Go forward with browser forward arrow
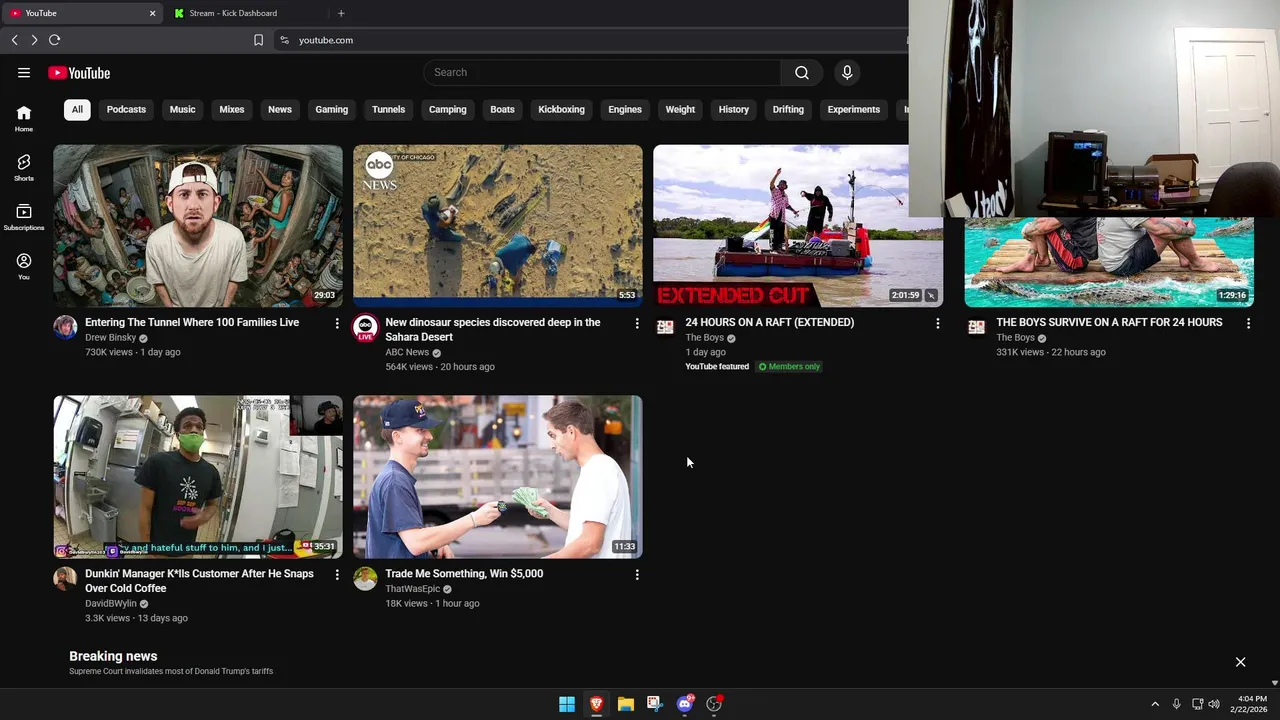Image resolution: width=1280 pixels, height=720 pixels. click(34, 40)
